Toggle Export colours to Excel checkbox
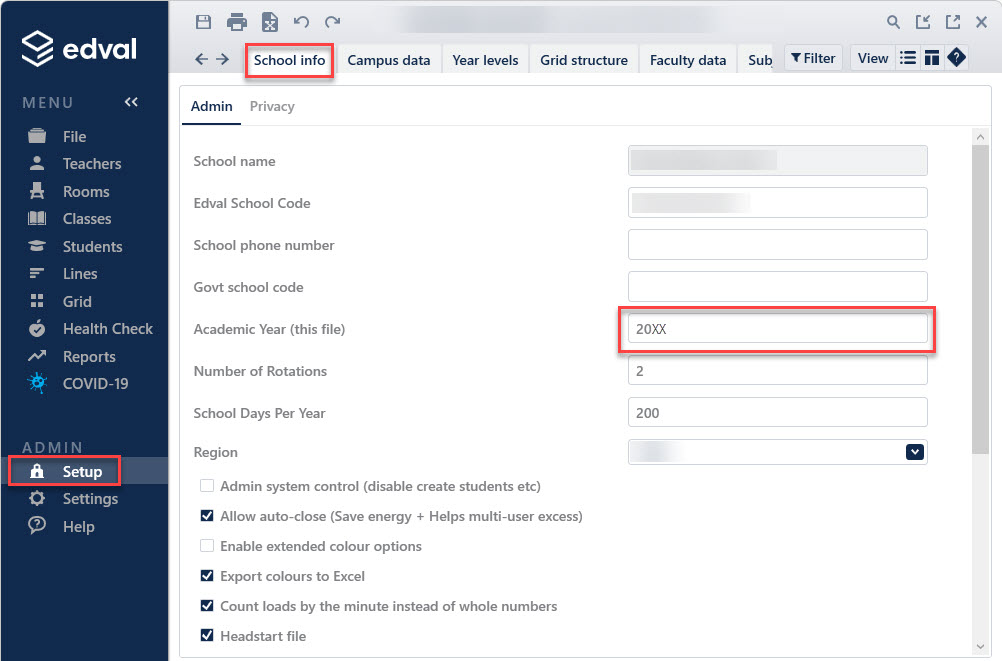This screenshot has height=661, width=1002. click(x=207, y=575)
